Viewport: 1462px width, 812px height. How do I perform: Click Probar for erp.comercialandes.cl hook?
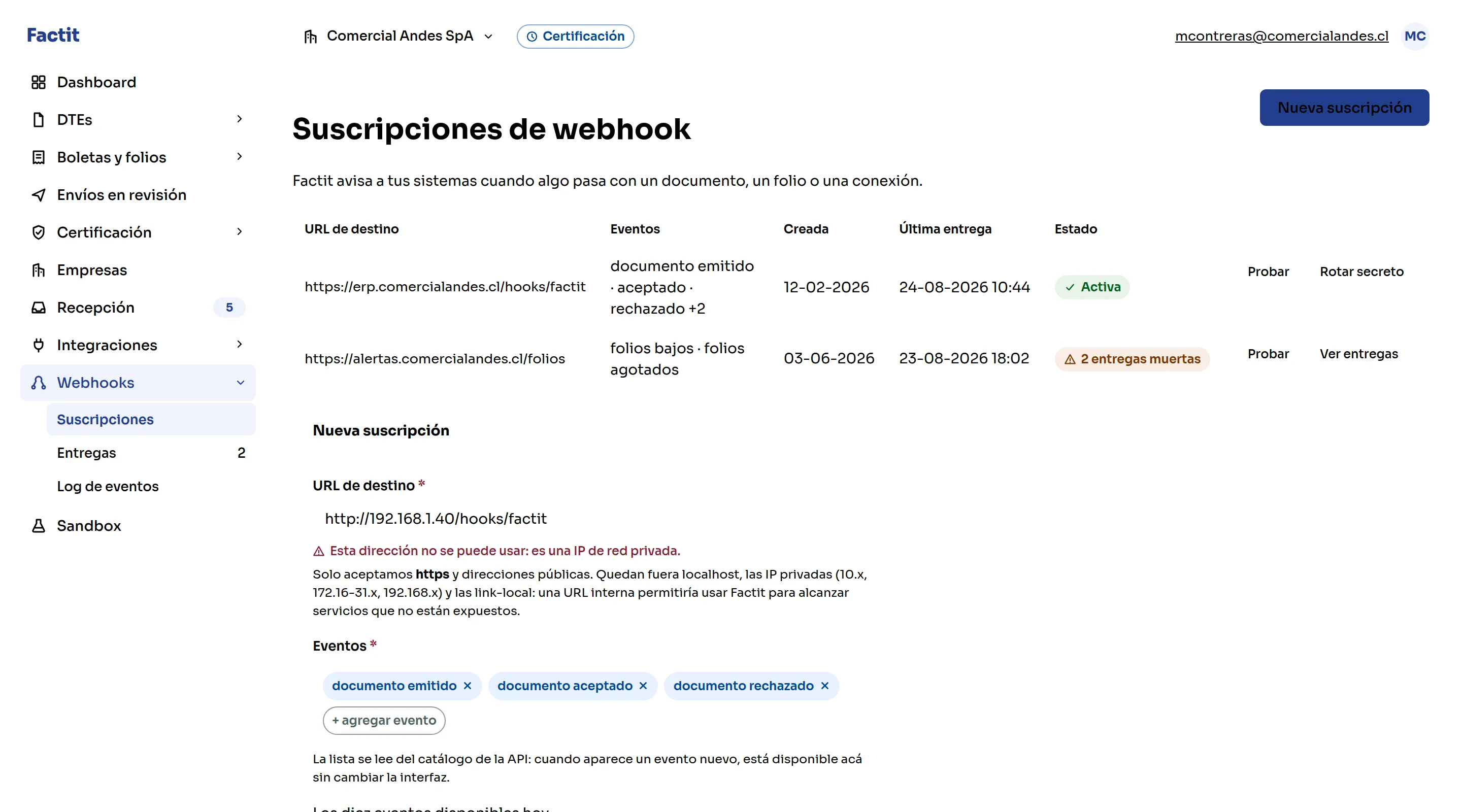(x=1268, y=272)
